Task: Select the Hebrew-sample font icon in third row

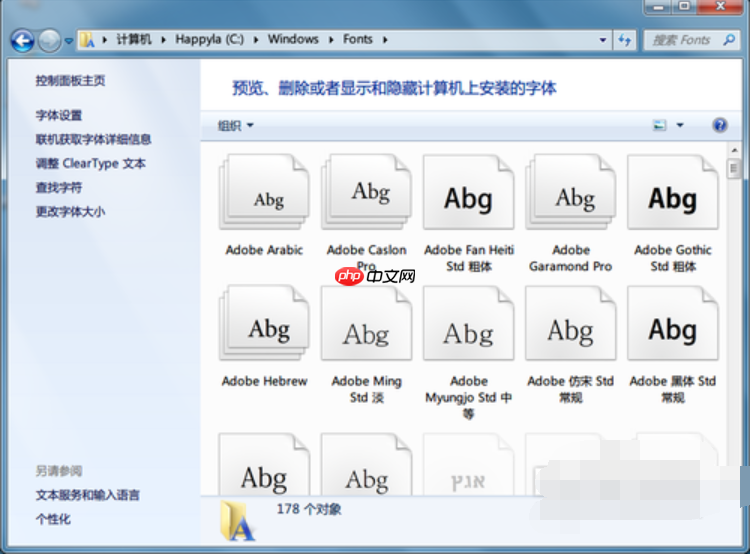Action: [x=469, y=464]
